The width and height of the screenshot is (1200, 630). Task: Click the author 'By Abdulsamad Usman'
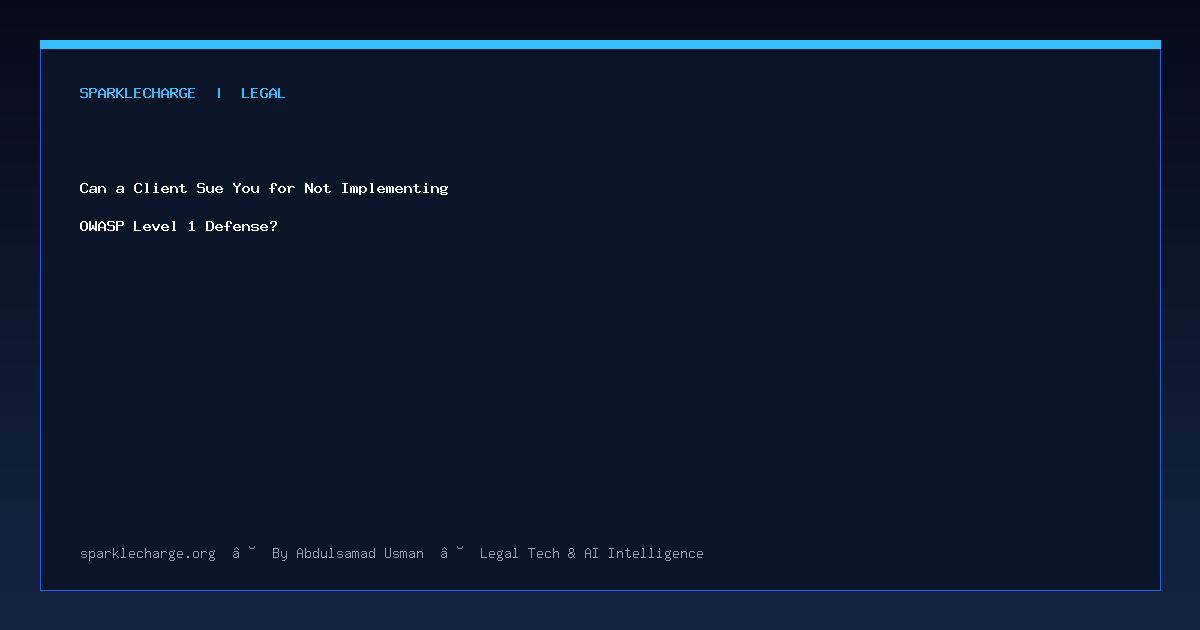coord(348,553)
